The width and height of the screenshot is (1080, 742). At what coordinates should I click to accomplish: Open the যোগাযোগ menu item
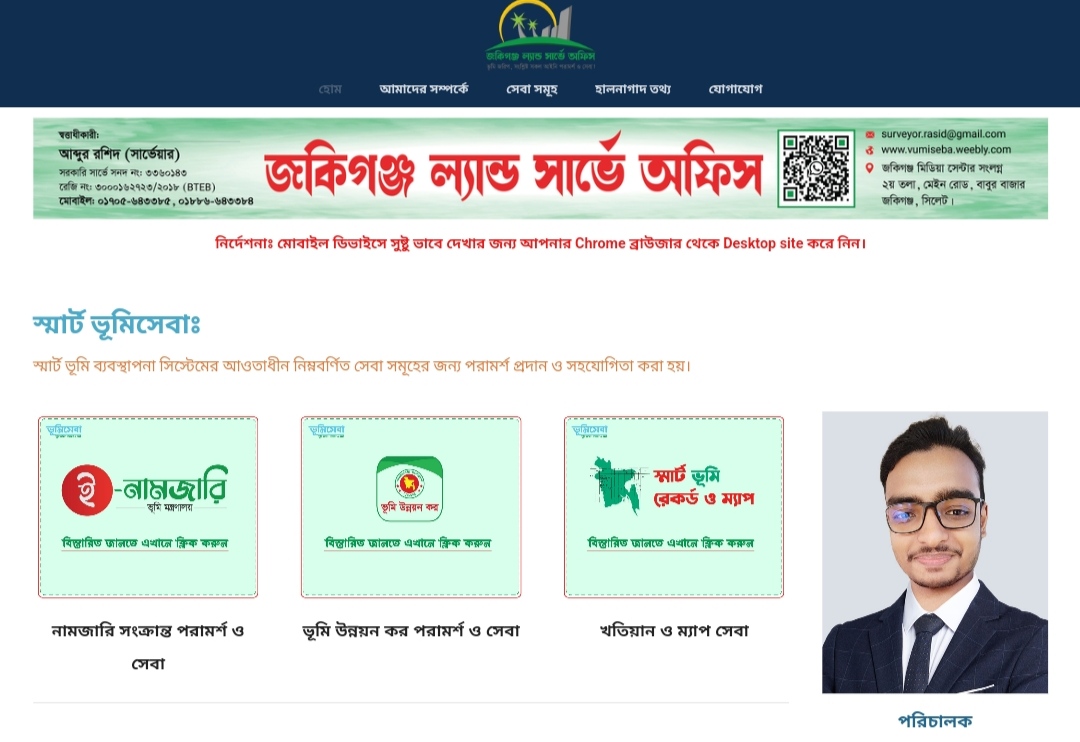pyautogui.click(x=736, y=89)
